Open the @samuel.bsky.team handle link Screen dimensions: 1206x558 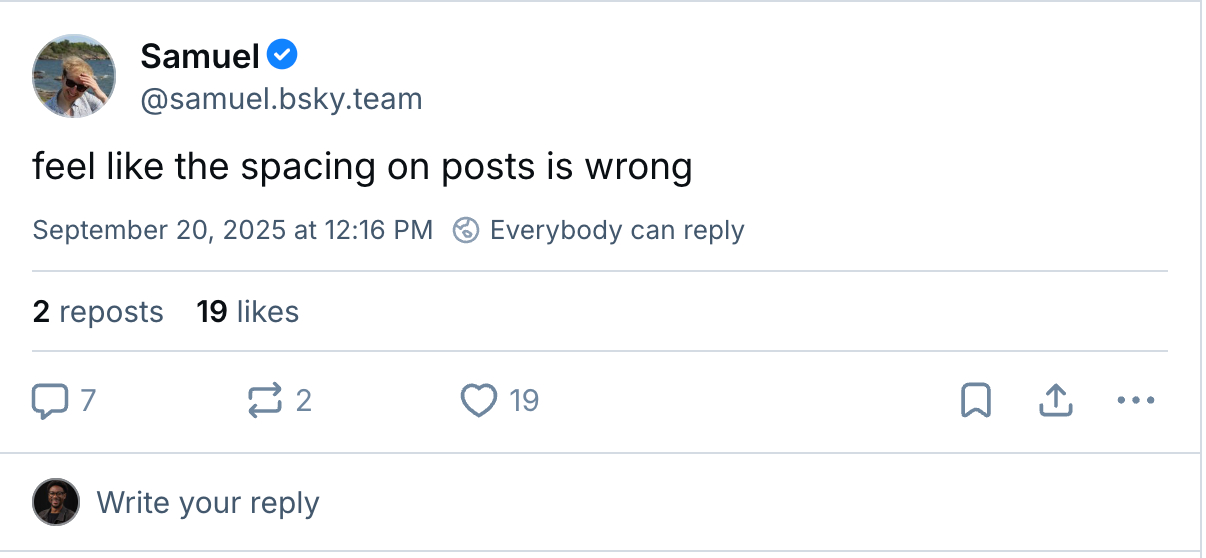(281, 99)
